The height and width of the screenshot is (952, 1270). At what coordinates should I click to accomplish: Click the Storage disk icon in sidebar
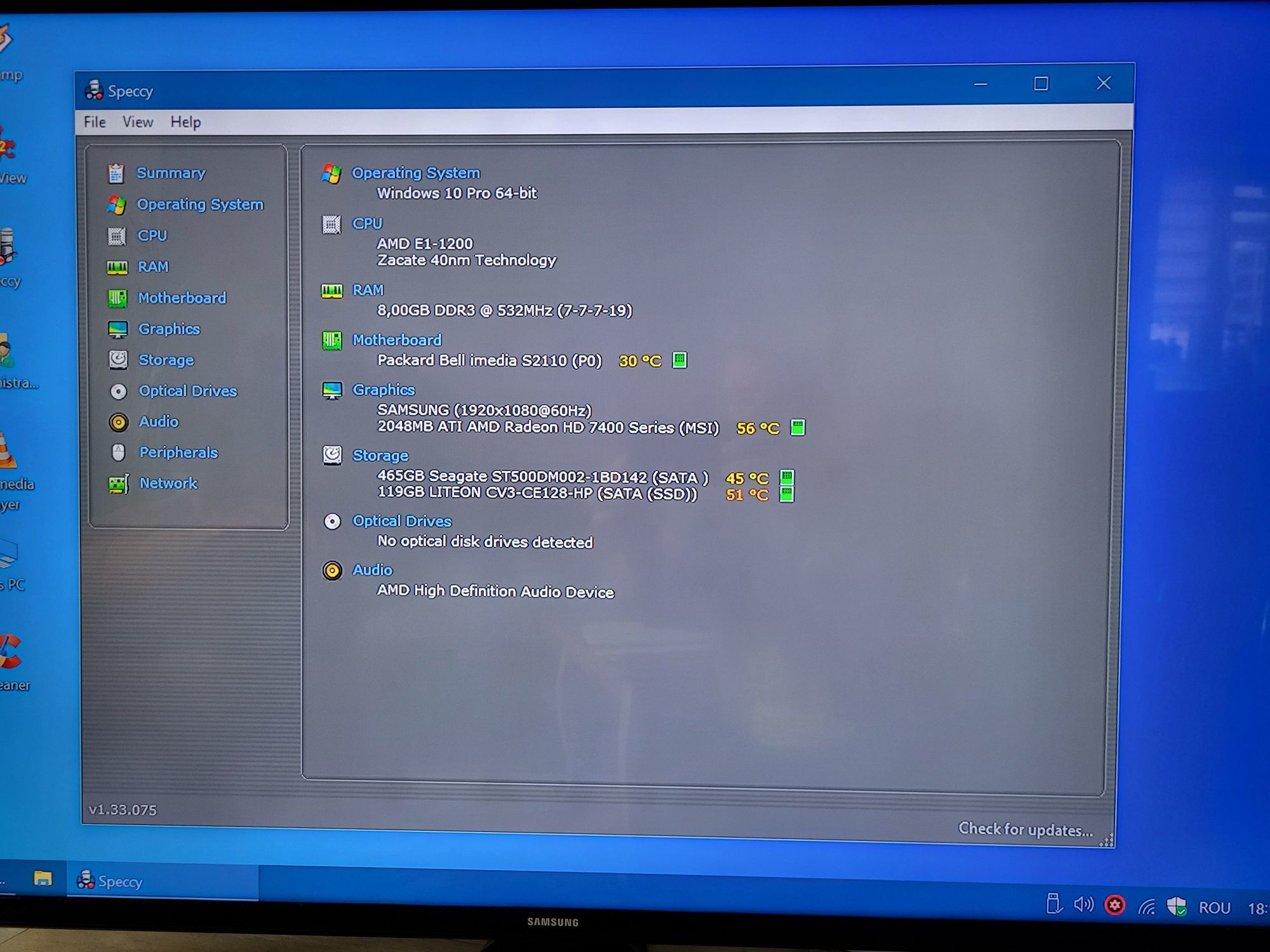click(118, 360)
